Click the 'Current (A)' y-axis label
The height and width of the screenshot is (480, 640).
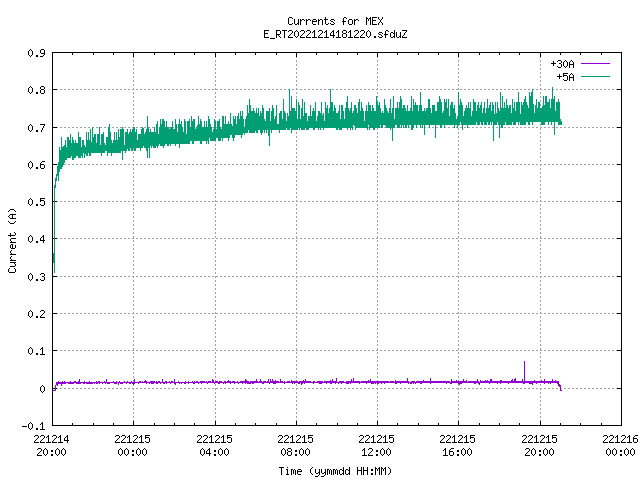coord(12,240)
